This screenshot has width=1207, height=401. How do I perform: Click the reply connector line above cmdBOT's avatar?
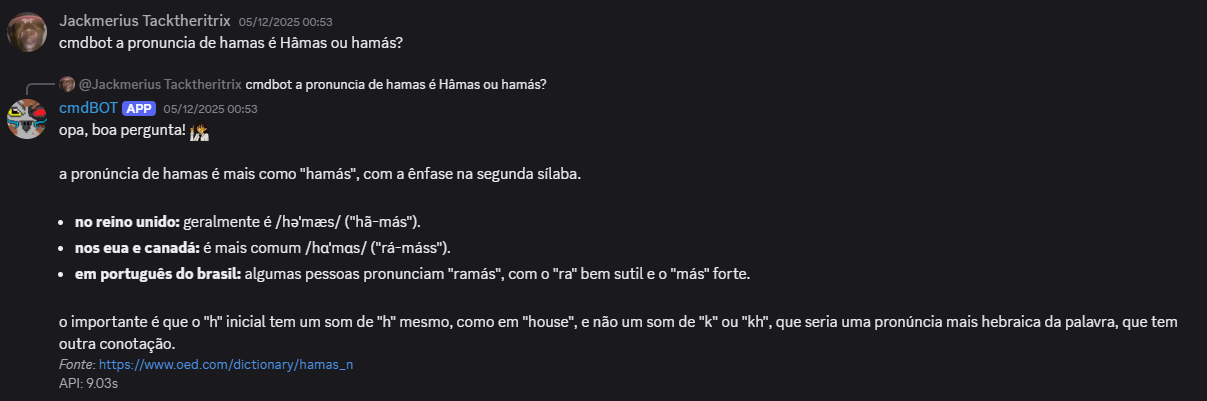[x=38, y=87]
